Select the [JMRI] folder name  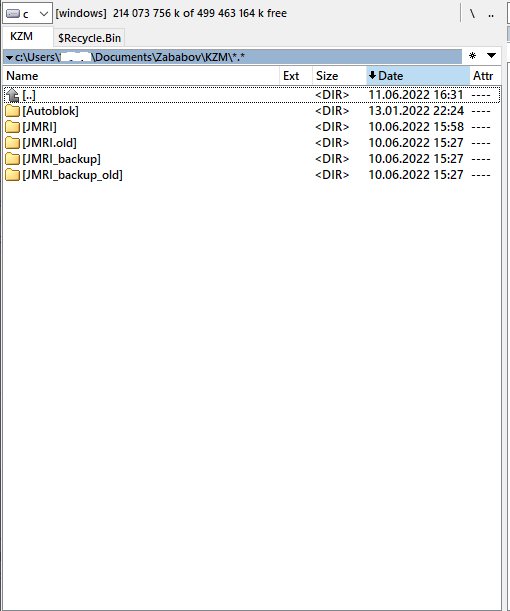[x=39, y=127]
